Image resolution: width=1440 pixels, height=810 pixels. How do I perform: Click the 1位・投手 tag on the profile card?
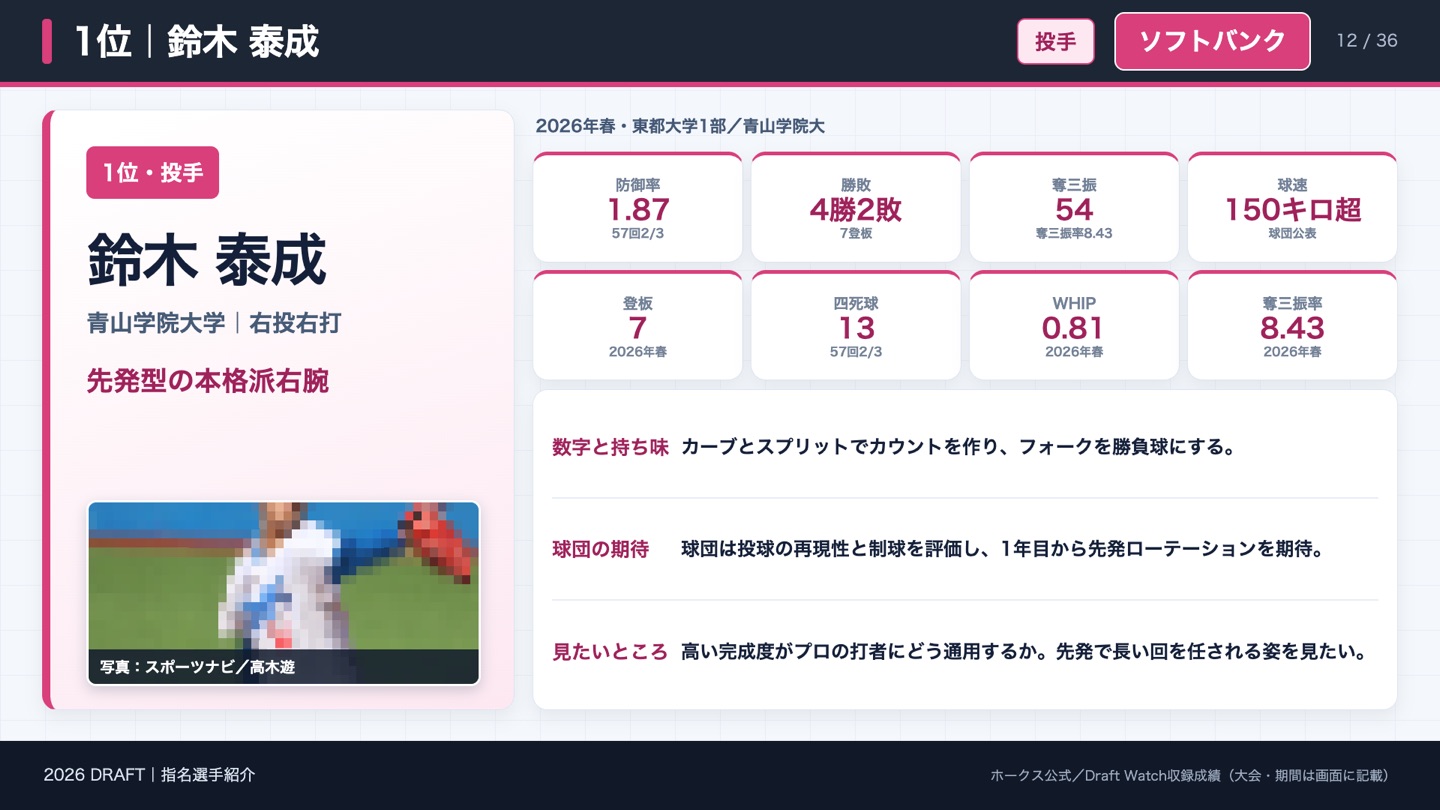pos(153,173)
